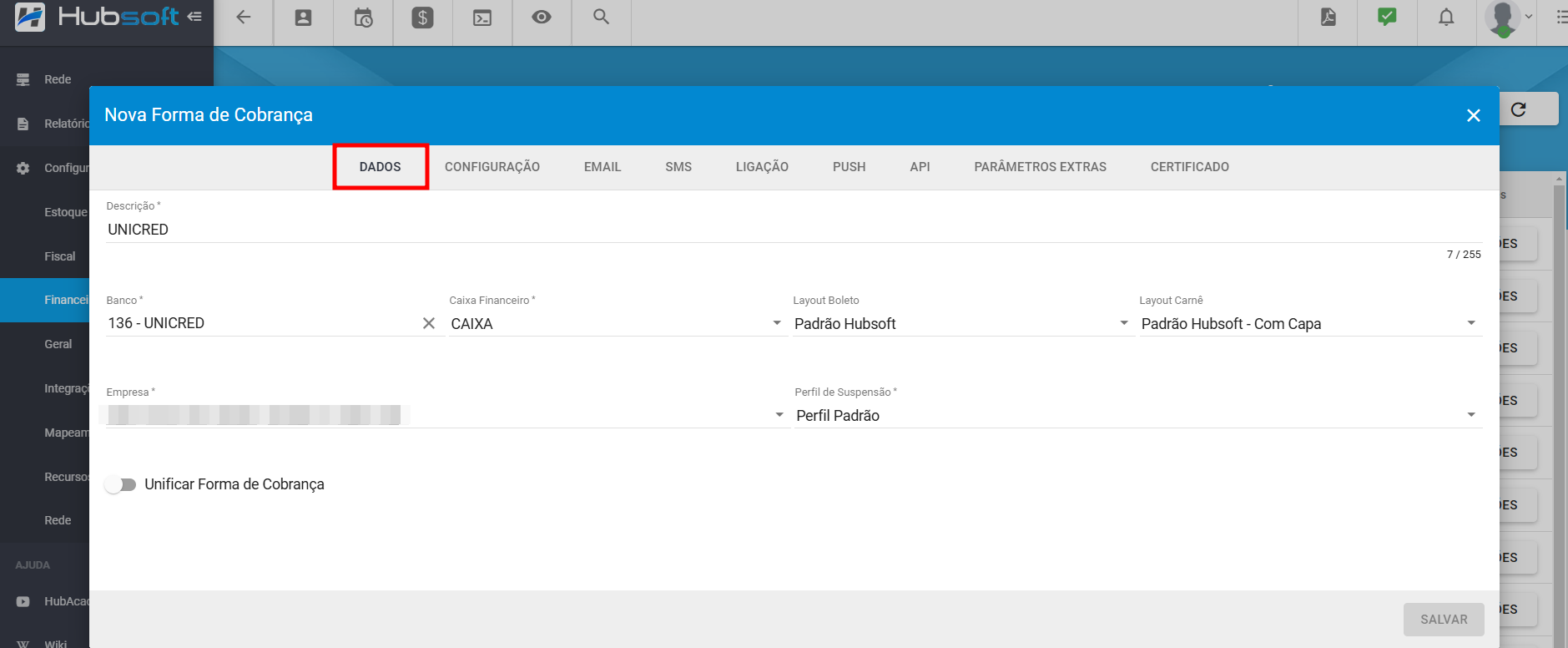Switch to the API tab
This screenshot has height=648, width=1568.
coord(920,167)
